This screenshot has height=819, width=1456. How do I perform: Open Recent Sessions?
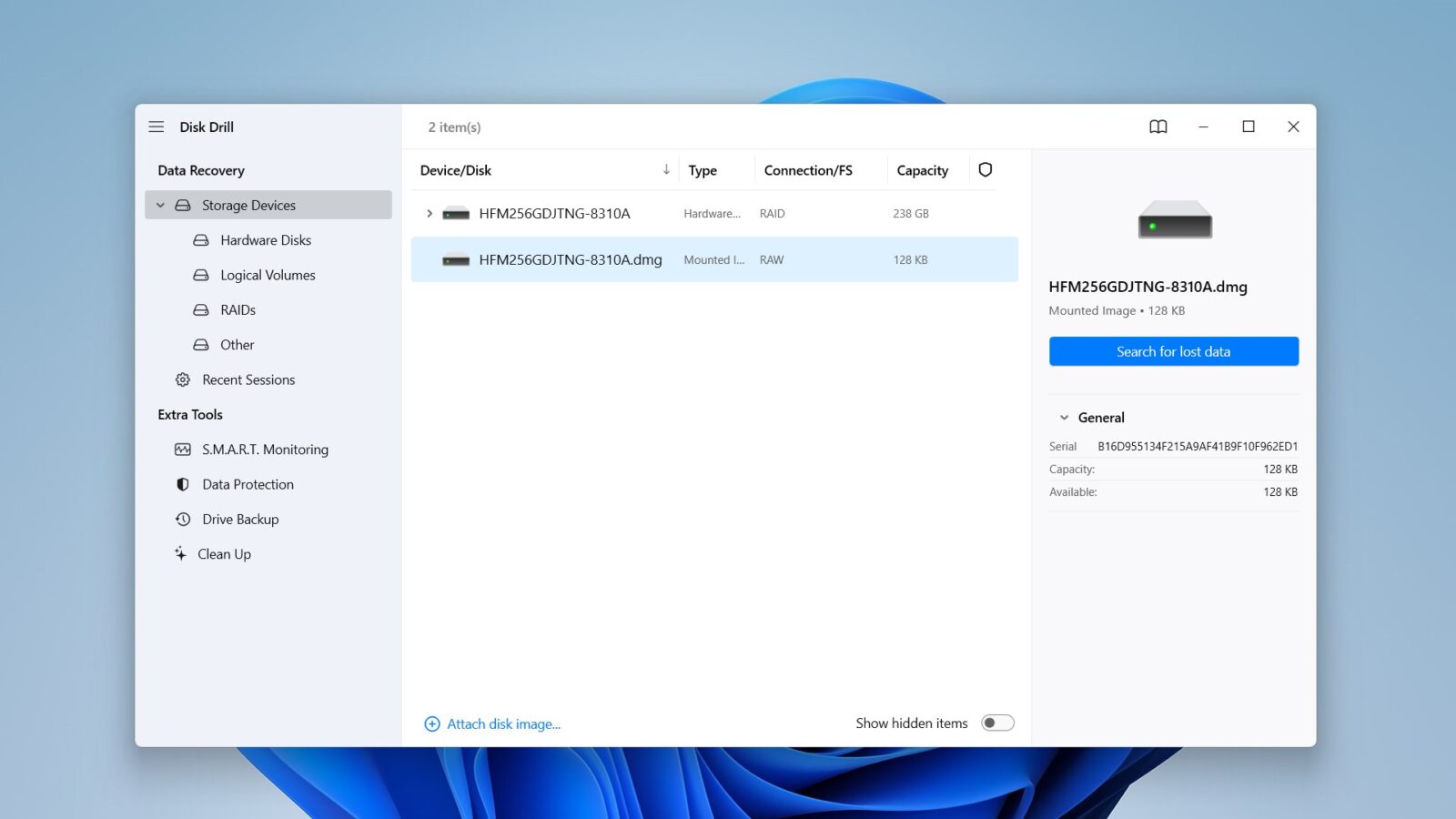[x=248, y=379]
